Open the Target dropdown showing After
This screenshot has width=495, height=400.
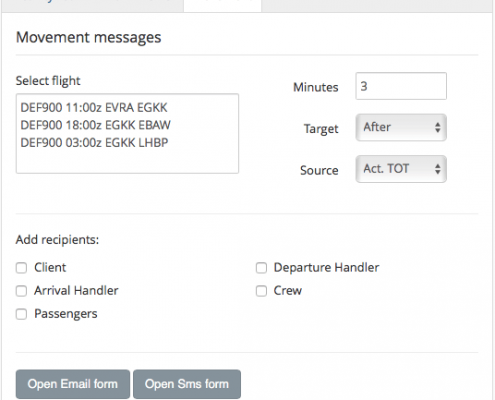401,127
